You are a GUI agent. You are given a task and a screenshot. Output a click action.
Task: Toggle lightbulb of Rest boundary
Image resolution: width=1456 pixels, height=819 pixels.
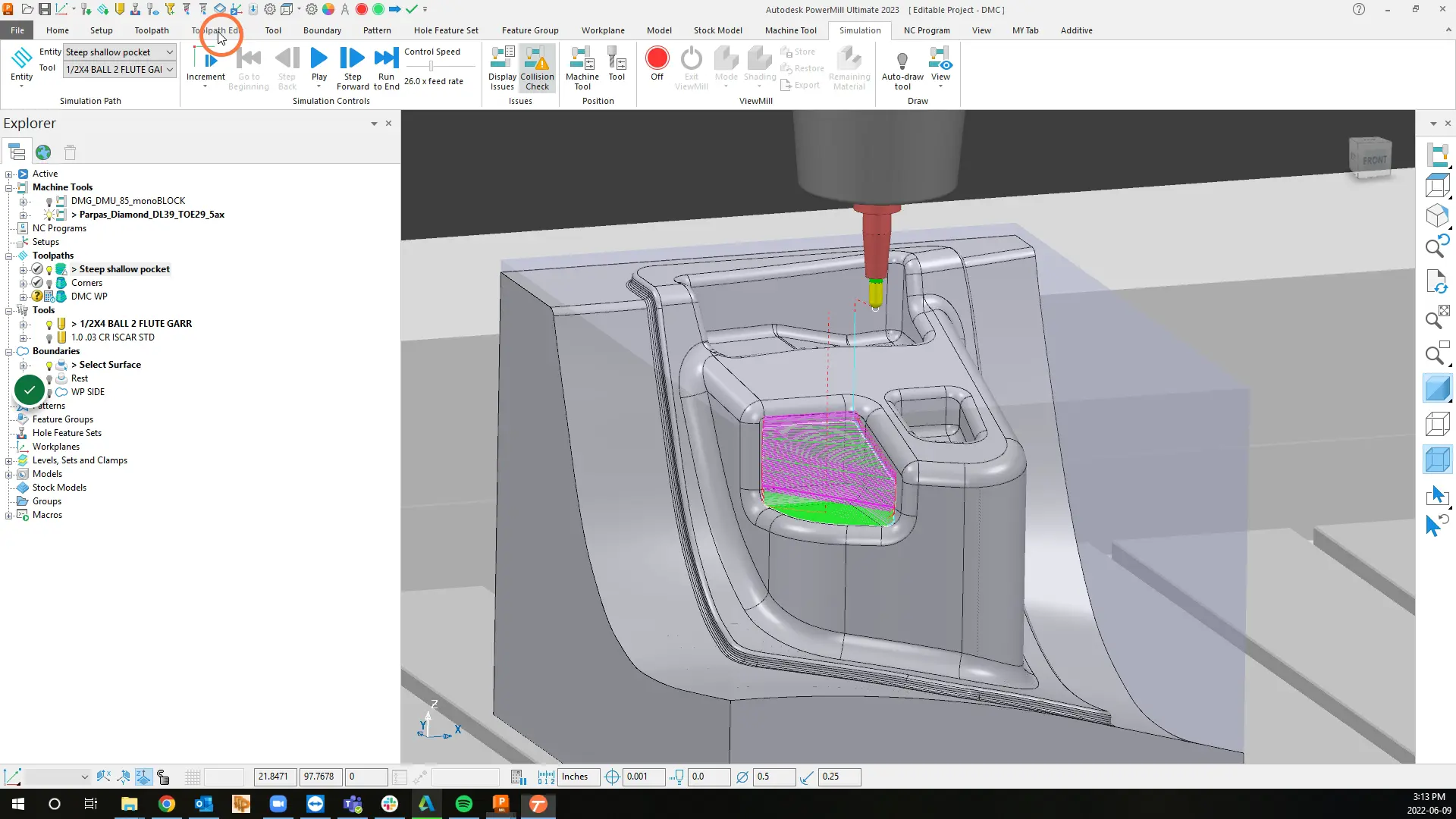click(x=49, y=379)
